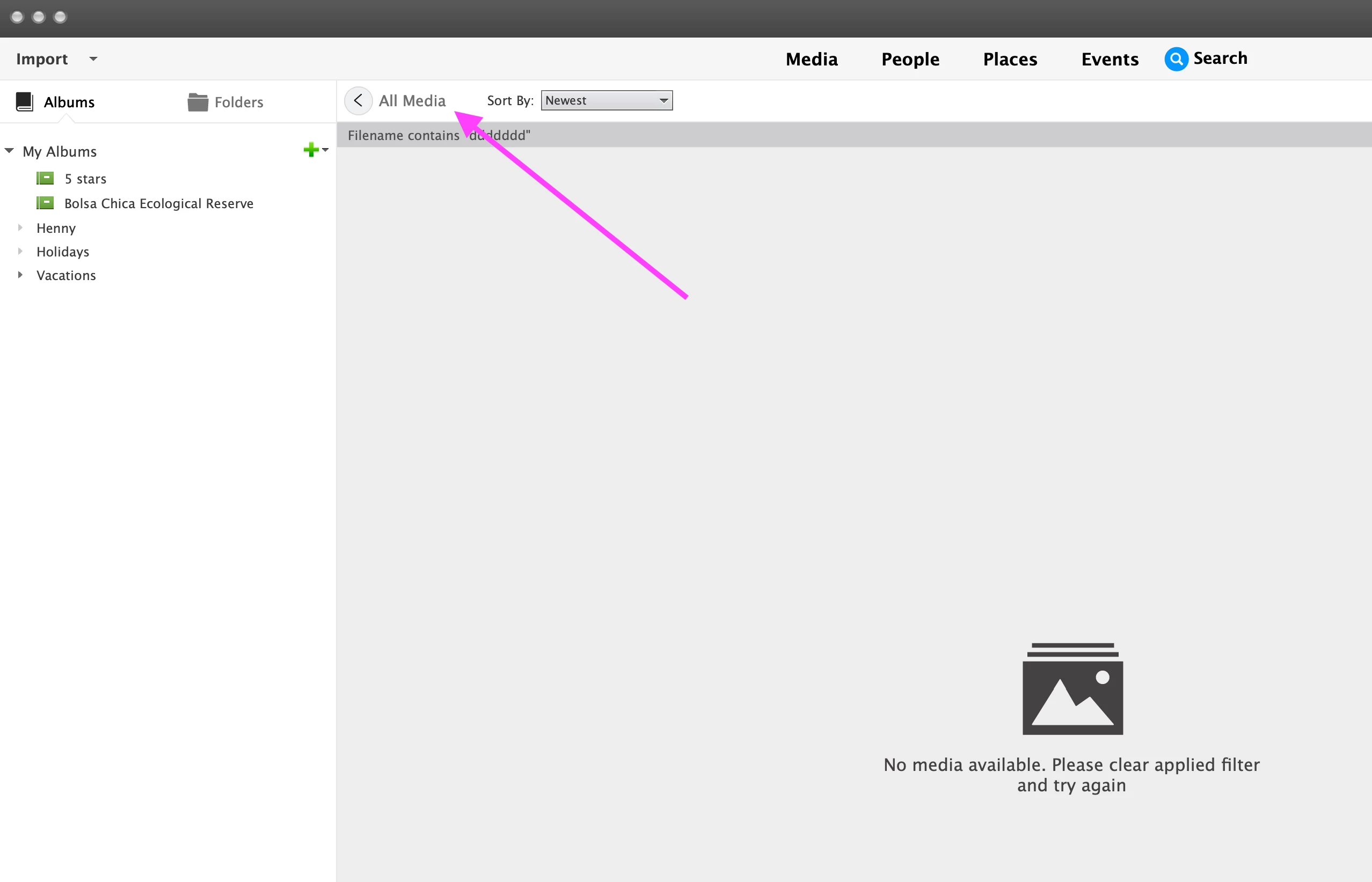This screenshot has height=882, width=1372.
Task: Switch to the Places view
Action: (1009, 59)
